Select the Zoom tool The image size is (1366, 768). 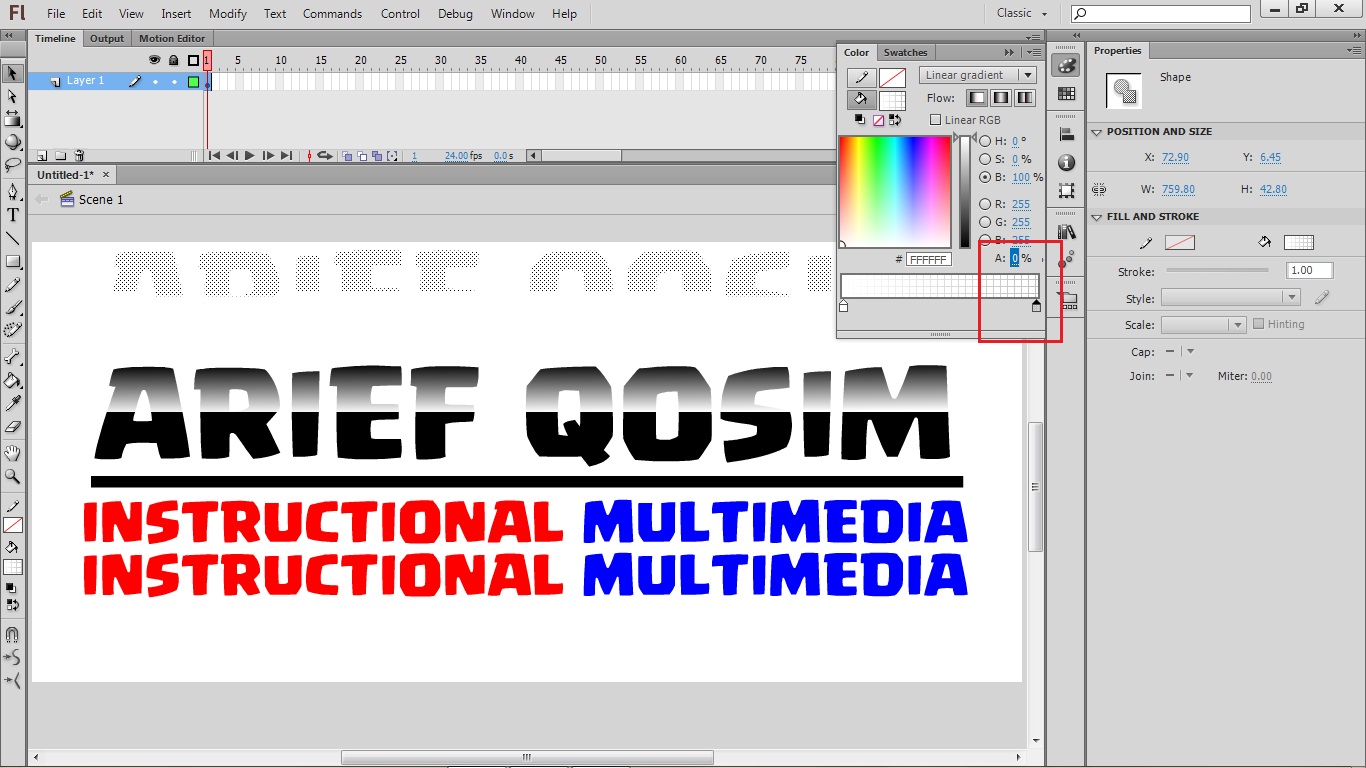pos(13,477)
